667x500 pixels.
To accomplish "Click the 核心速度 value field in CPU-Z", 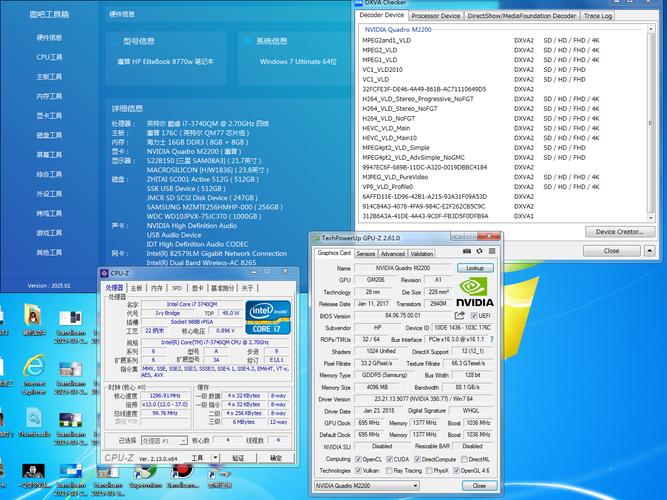I will pos(165,396).
